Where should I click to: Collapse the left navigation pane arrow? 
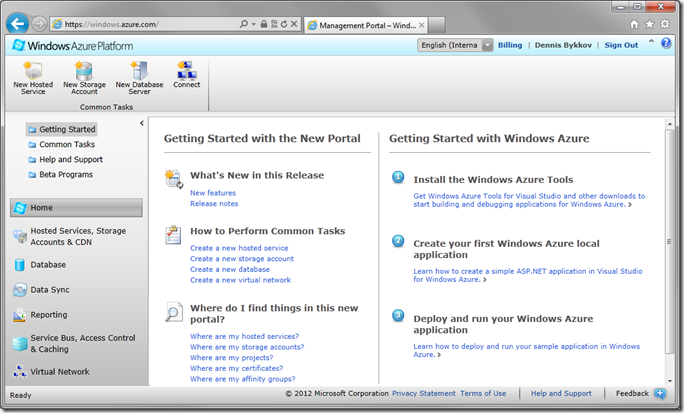tap(141, 123)
